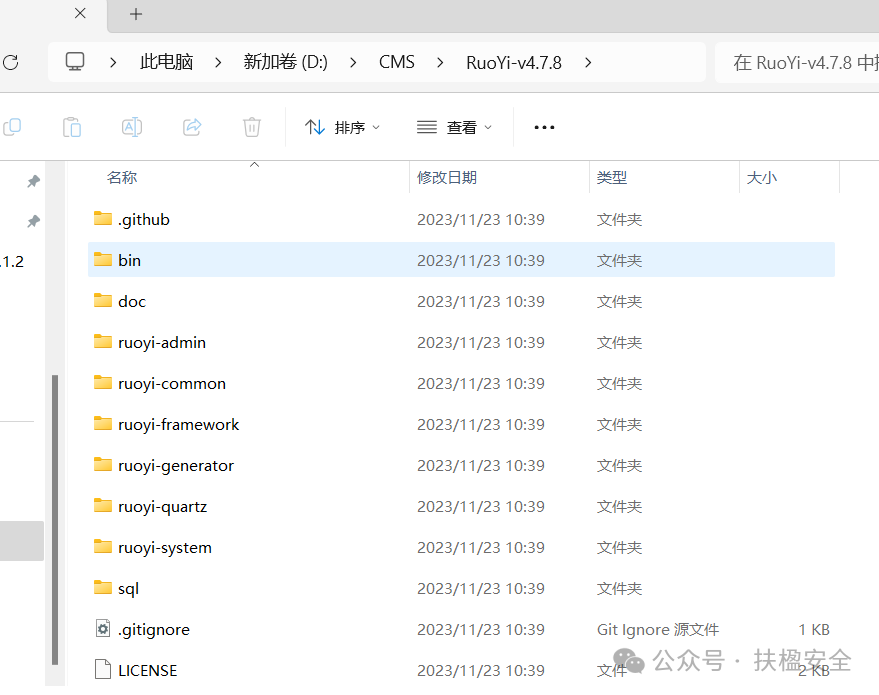This screenshot has height=695, width=879.
Task: Click the .github folder icon
Action: (x=103, y=219)
